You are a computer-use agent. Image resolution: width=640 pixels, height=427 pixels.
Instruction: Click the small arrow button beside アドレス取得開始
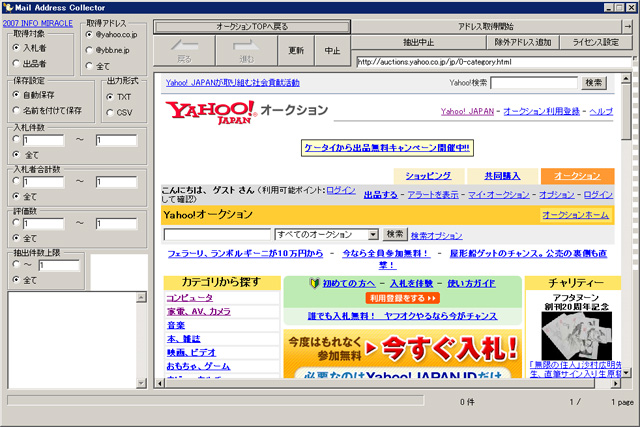627,25
